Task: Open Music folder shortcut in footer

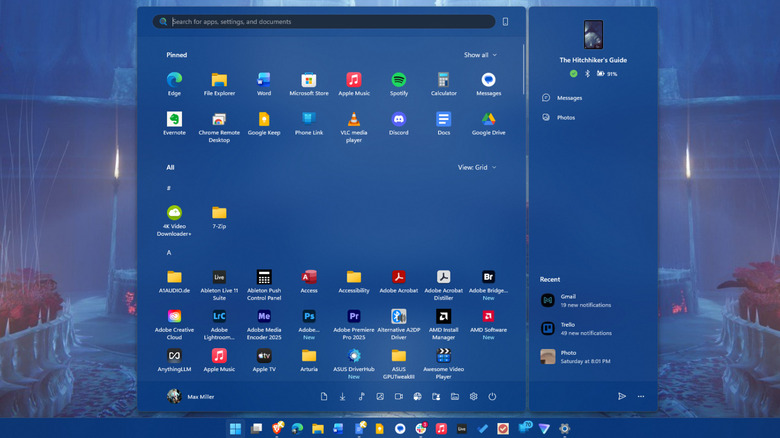Action: click(361, 397)
